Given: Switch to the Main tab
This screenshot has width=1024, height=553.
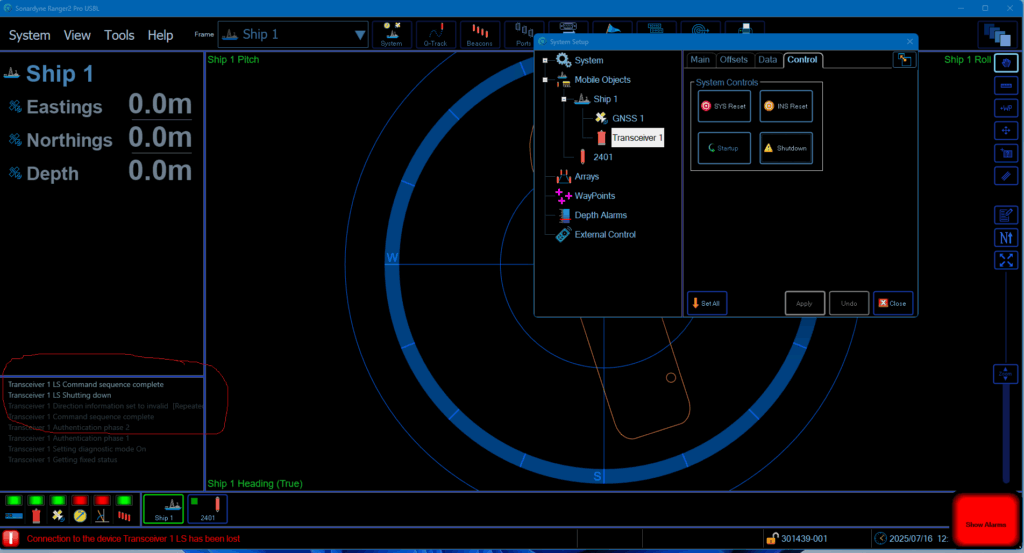Looking at the screenshot, I should [x=699, y=59].
